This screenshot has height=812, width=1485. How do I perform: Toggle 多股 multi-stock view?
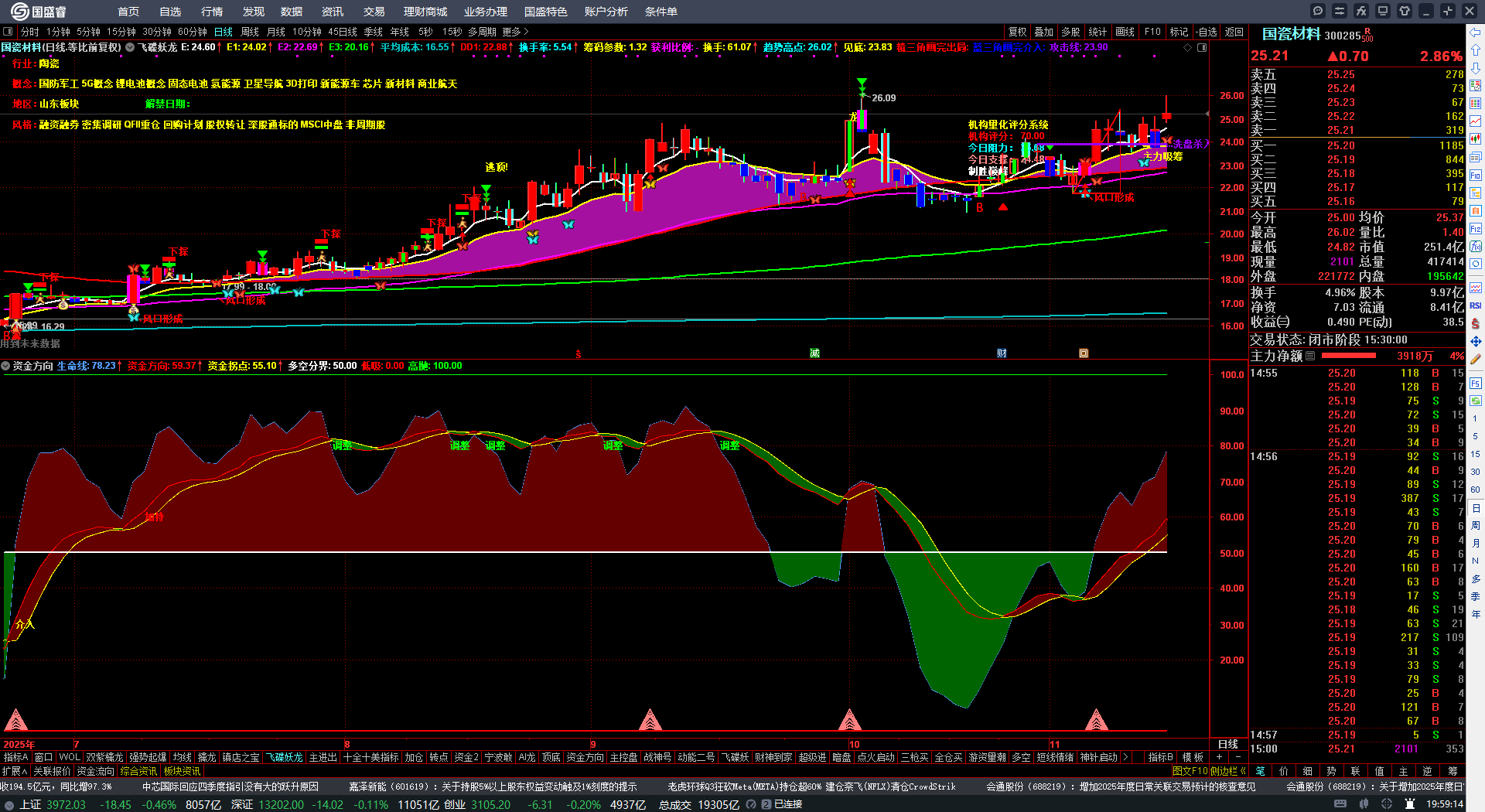(x=1070, y=32)
